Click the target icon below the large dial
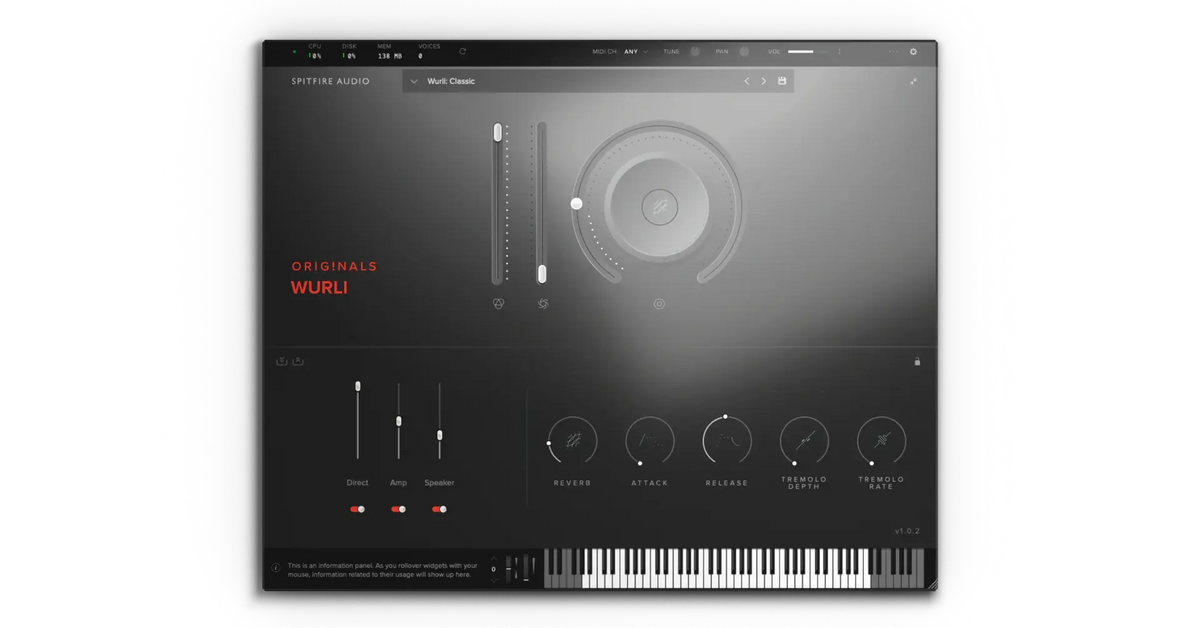The image size is (1200, 628). tap(658, 304)
